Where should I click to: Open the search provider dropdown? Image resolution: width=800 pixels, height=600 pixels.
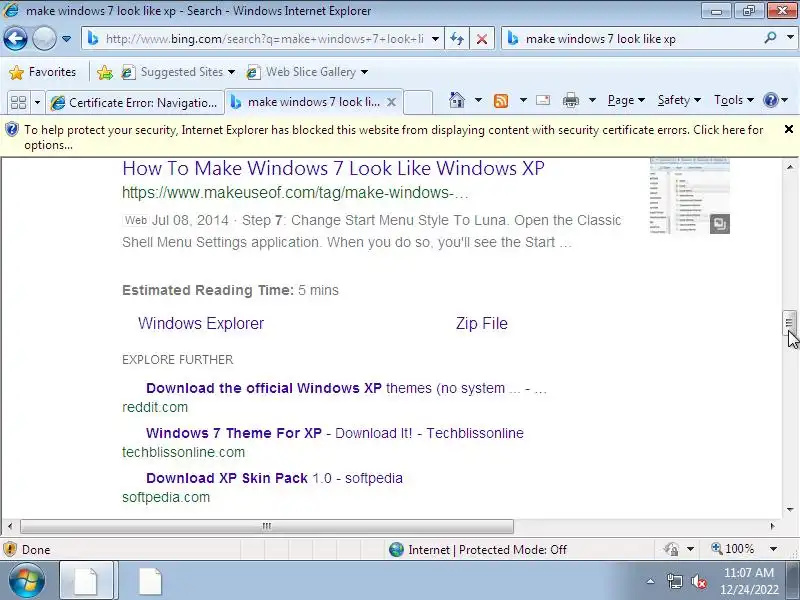[790, 38]
